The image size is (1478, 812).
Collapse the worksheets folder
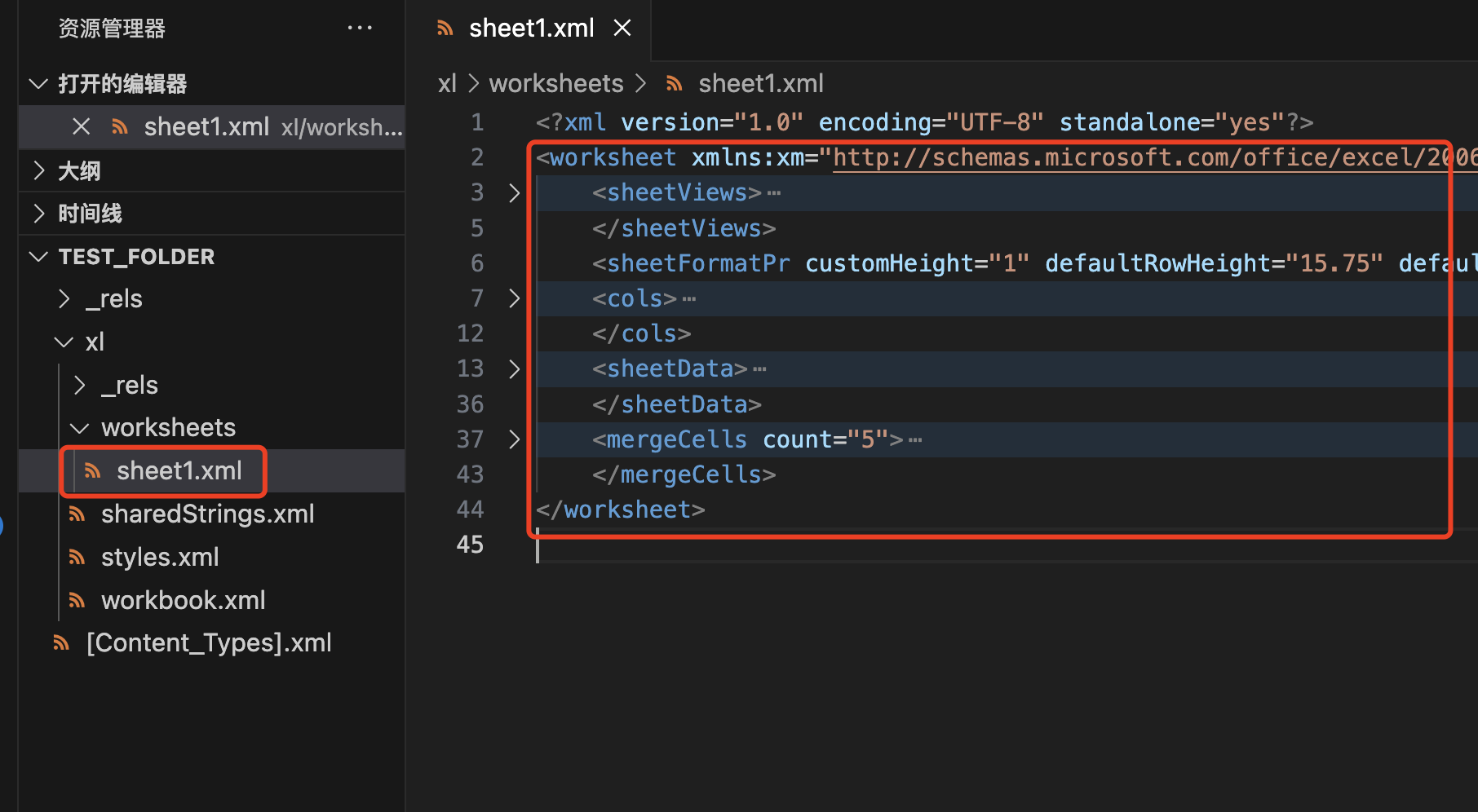(x=80, y=427)
